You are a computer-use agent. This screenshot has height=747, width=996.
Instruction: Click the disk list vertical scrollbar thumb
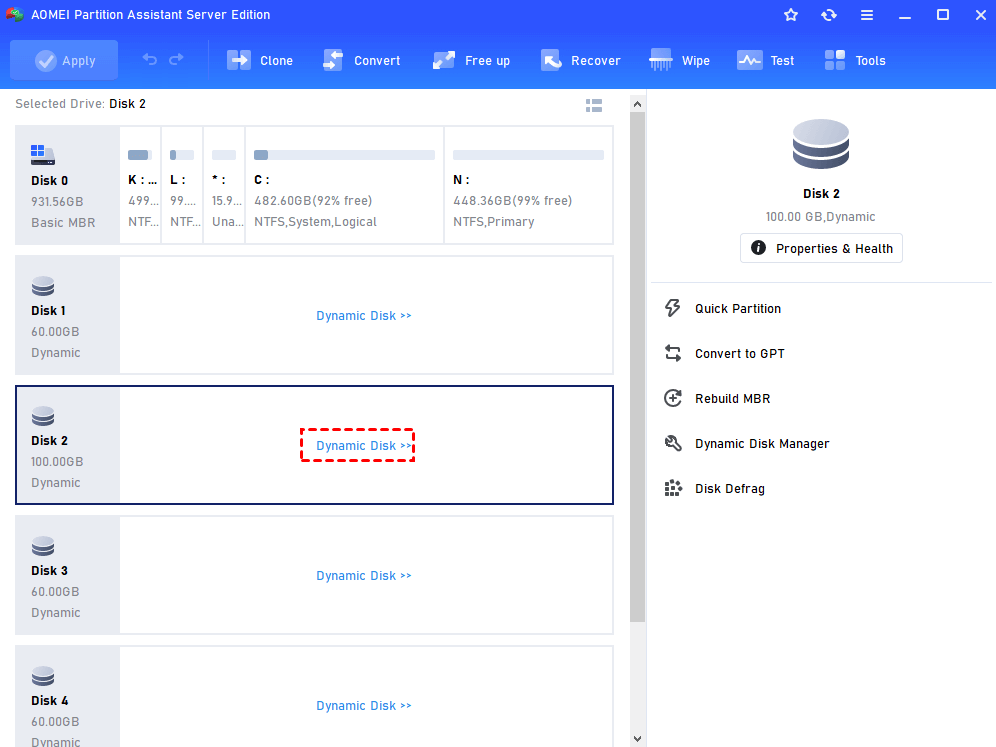(x=637, y=367)
